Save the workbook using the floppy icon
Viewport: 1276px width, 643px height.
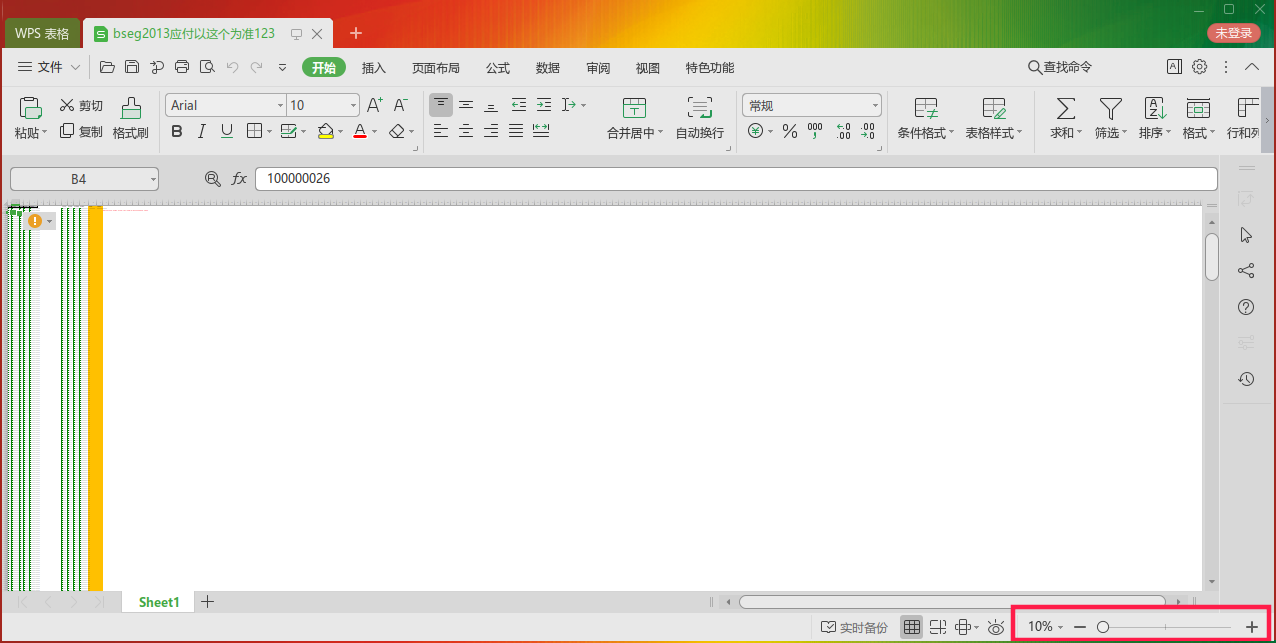tap(132, 67)
